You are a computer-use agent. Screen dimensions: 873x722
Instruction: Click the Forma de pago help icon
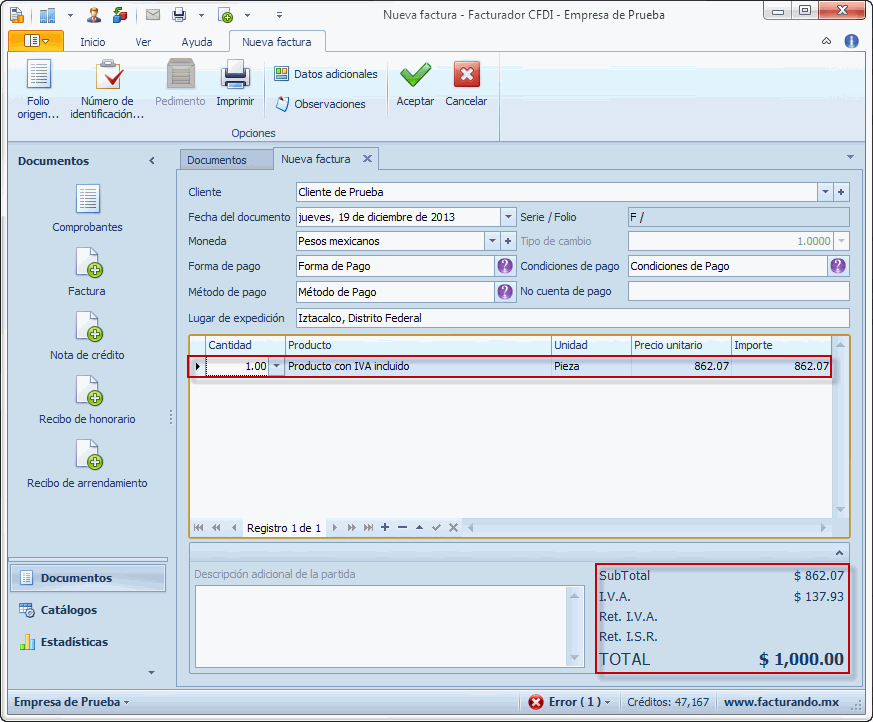(505, 266)
